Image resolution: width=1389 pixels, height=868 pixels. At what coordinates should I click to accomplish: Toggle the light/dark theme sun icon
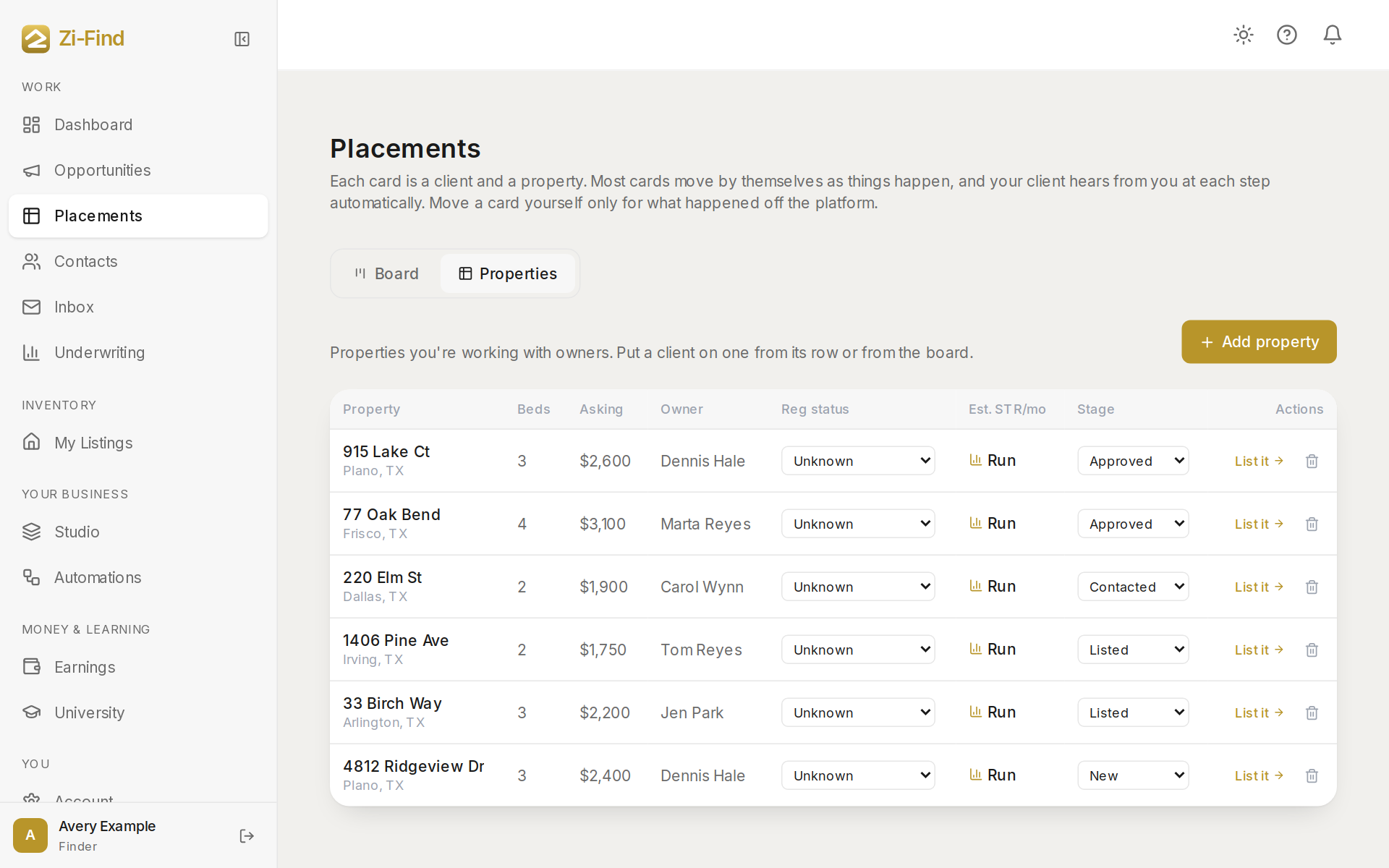coord(1244,35)
